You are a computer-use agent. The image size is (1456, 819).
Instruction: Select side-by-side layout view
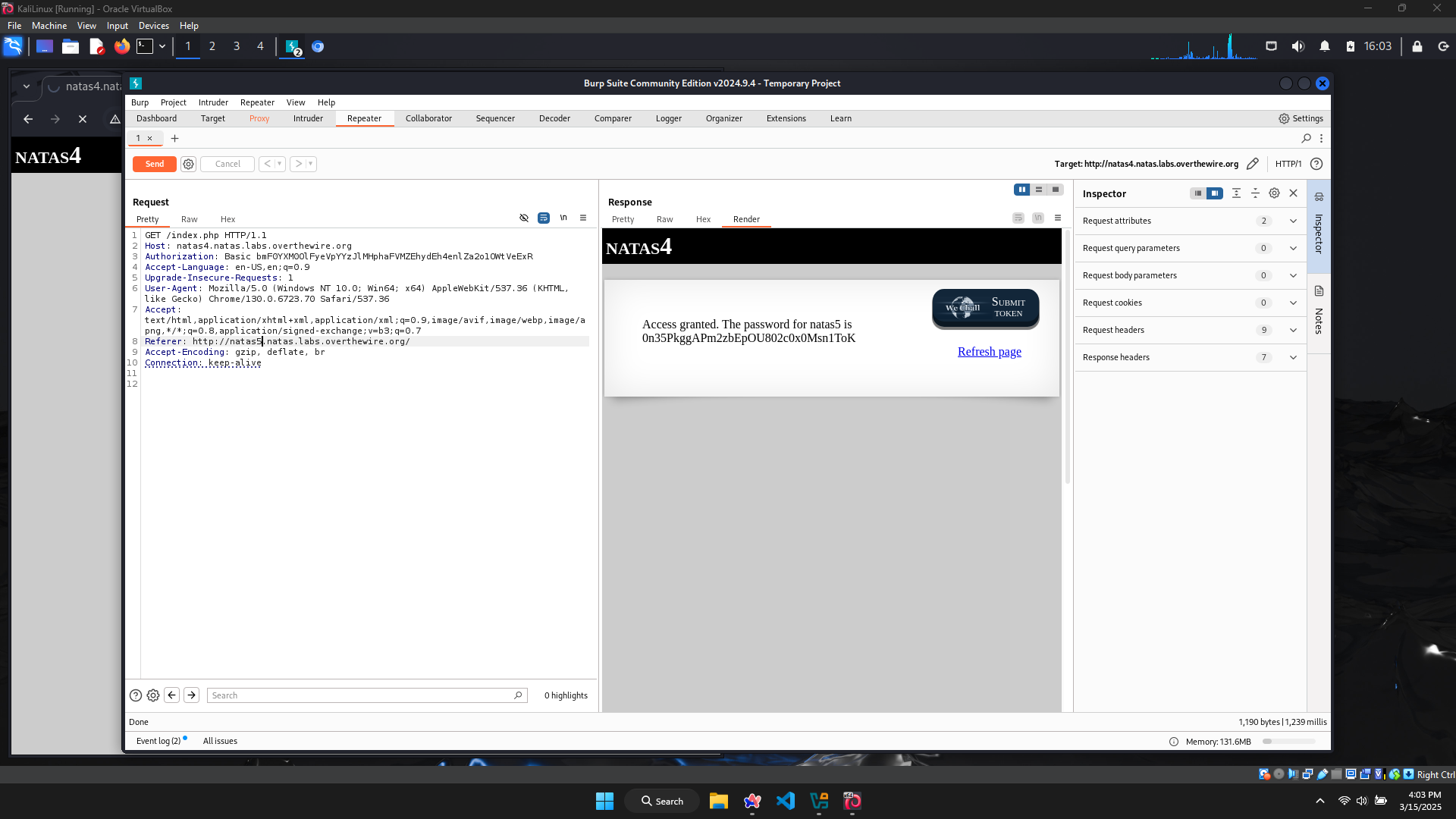(x=1022, y=190)
